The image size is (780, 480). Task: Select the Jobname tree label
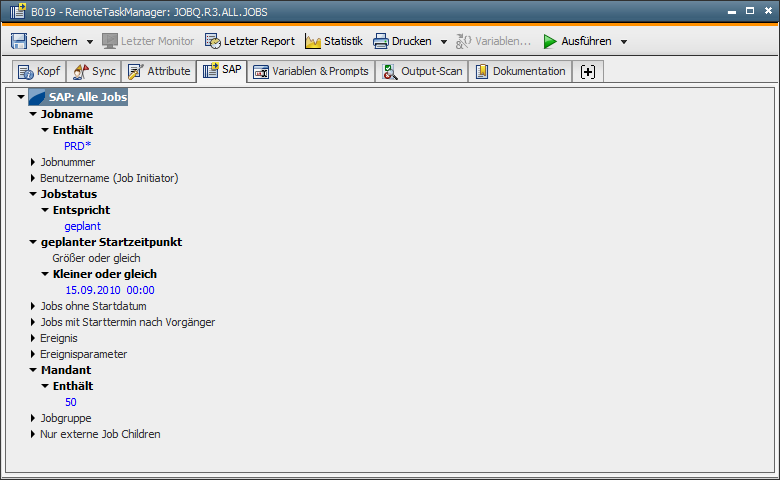click(67, 114)
